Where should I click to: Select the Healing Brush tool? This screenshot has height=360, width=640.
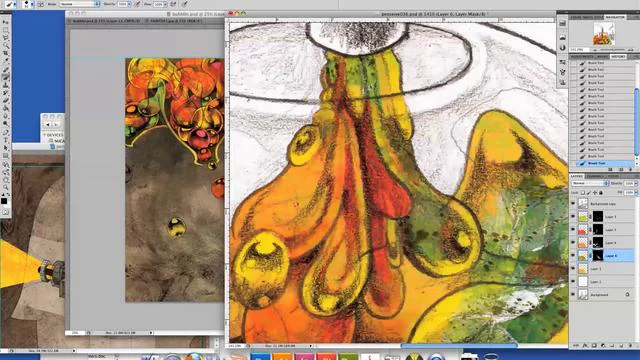click(5, 70)
